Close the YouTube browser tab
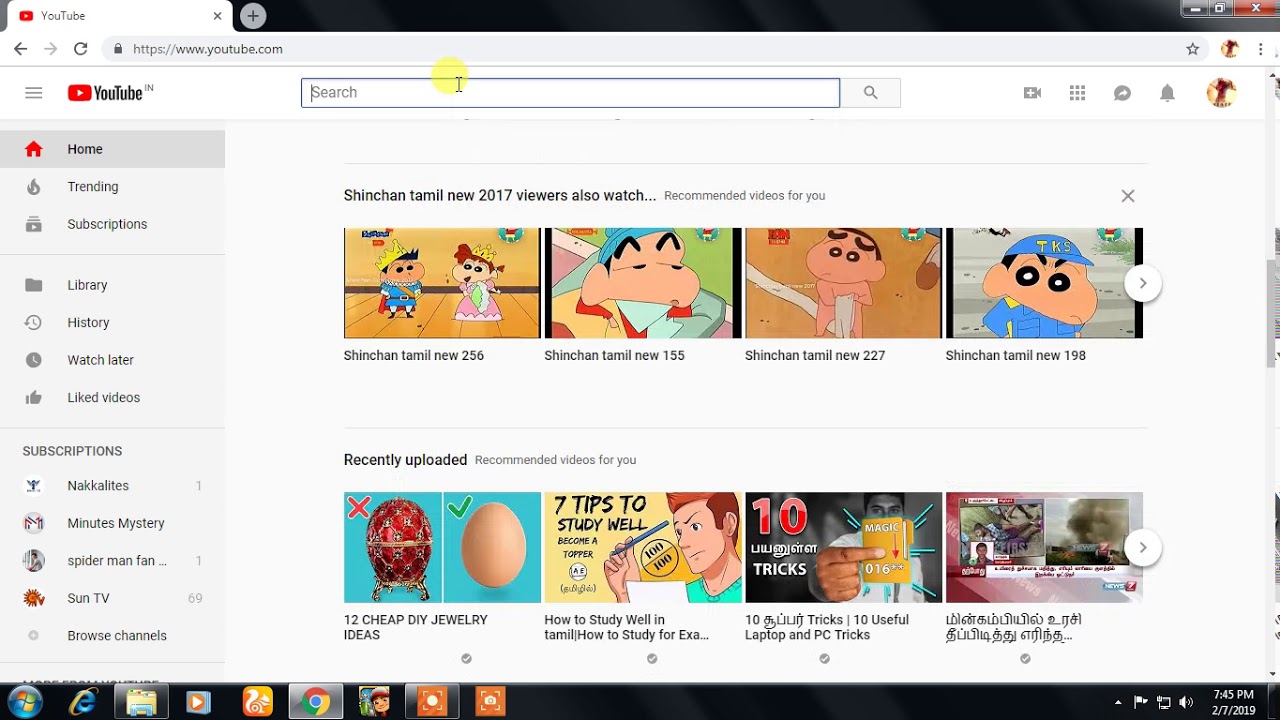 [x=217, y=16]
